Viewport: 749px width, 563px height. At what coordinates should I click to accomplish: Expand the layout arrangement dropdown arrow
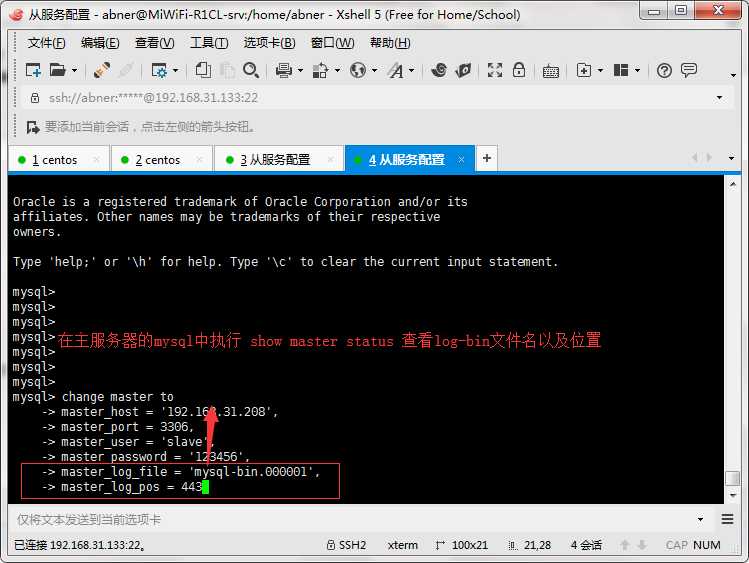tap(638, 71)
